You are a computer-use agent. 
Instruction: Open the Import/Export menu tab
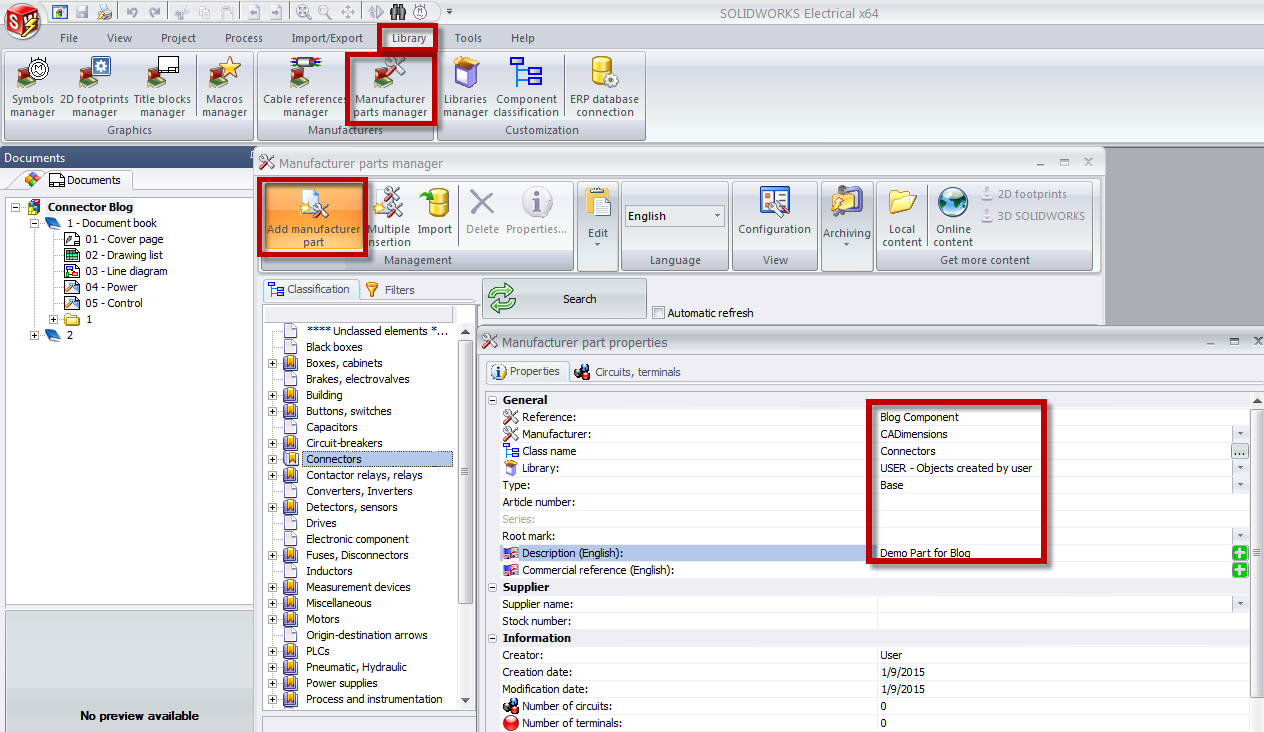[x=327, y=38]
